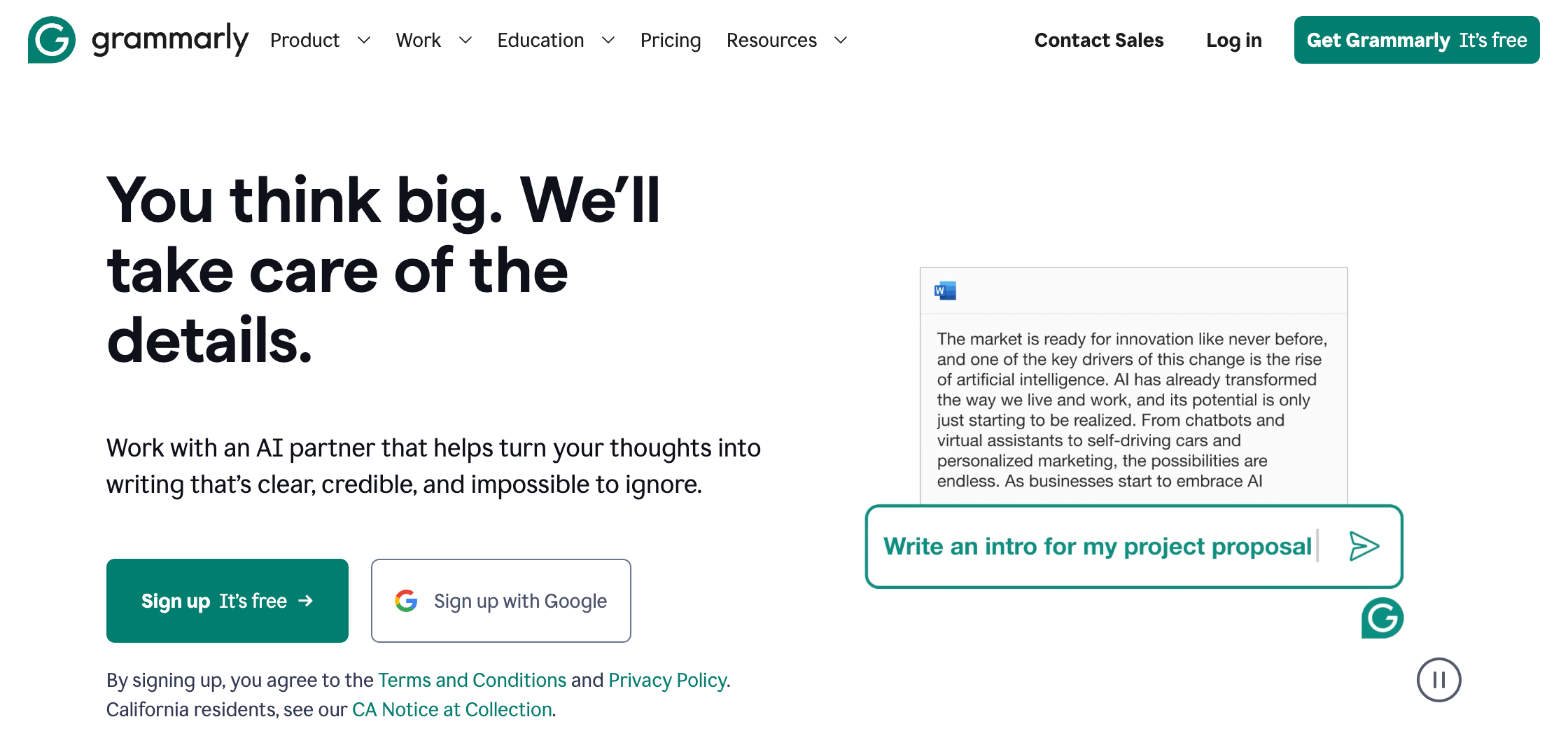Viewport: 1568px width, 731px height.
Task: Click the Microsoft Word icon in demo
Action: click(x=945, y=291)
